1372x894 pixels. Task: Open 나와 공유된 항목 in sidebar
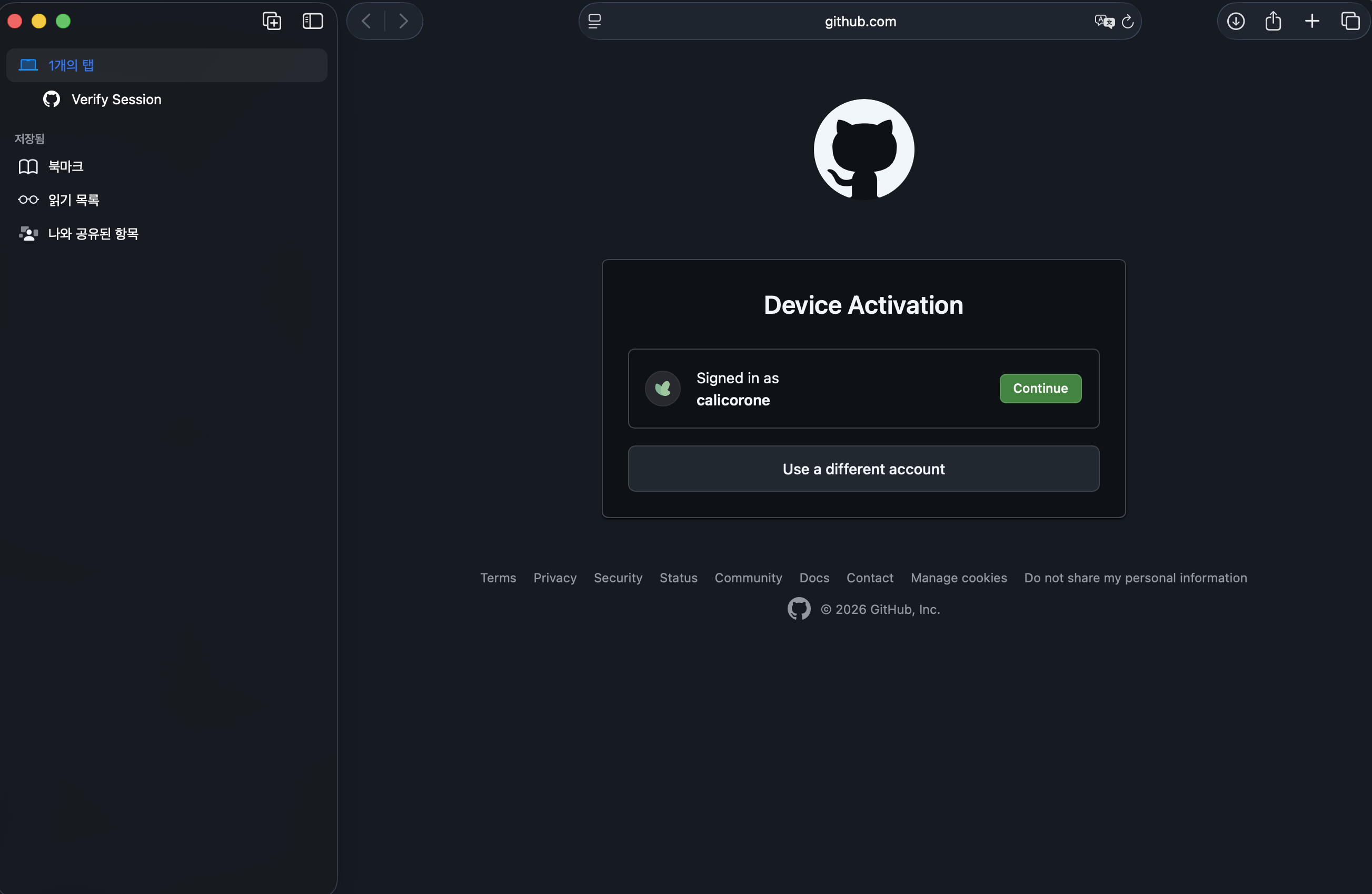93,233
